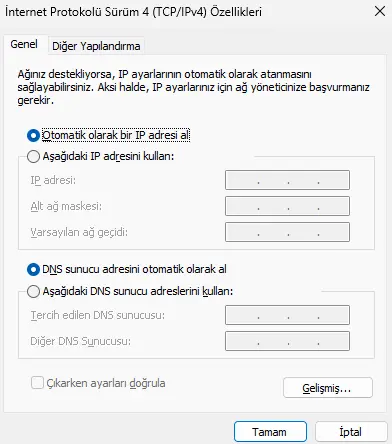Close the TCP/IPv4 properties dialog
The height and width of the screenshot is (444, 392).
(380, 11)
